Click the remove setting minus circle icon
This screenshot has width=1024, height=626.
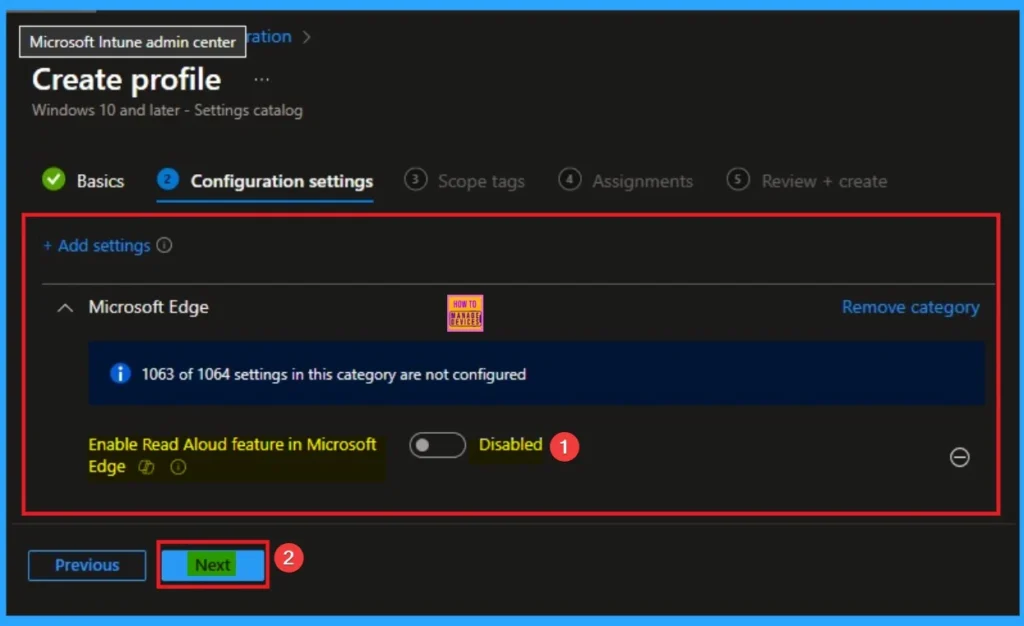959,457
